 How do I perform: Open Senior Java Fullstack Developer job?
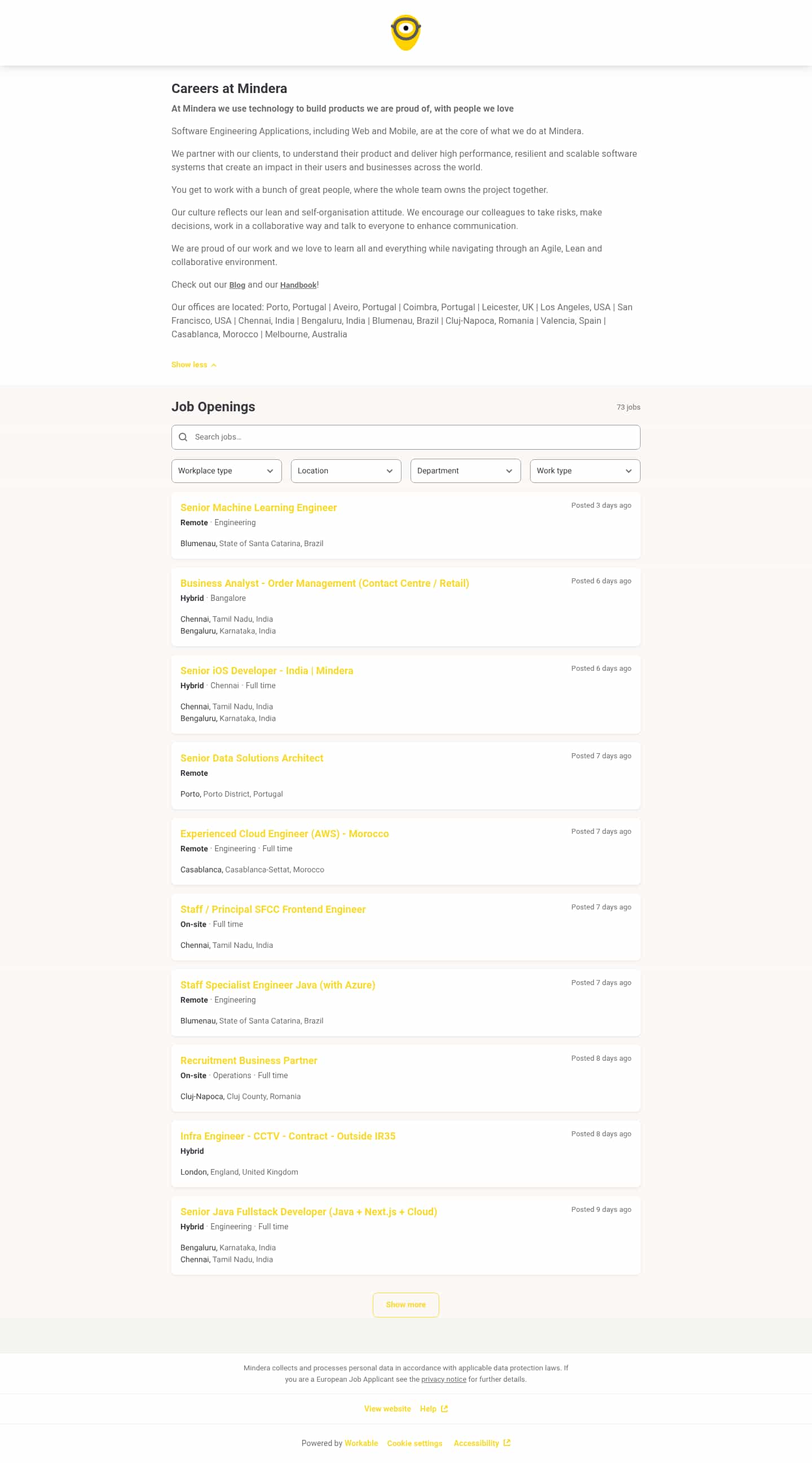(x=308, y=1211)
